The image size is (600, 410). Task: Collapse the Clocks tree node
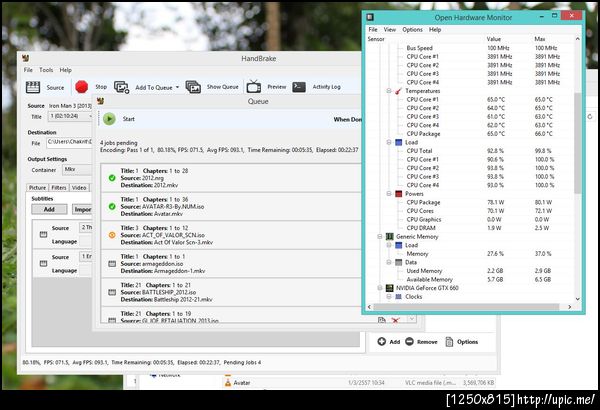(389, 297)
